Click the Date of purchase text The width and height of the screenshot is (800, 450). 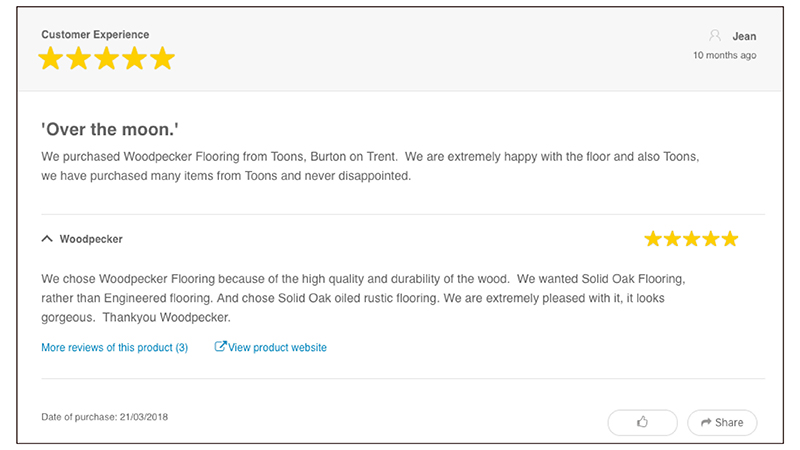105,416
